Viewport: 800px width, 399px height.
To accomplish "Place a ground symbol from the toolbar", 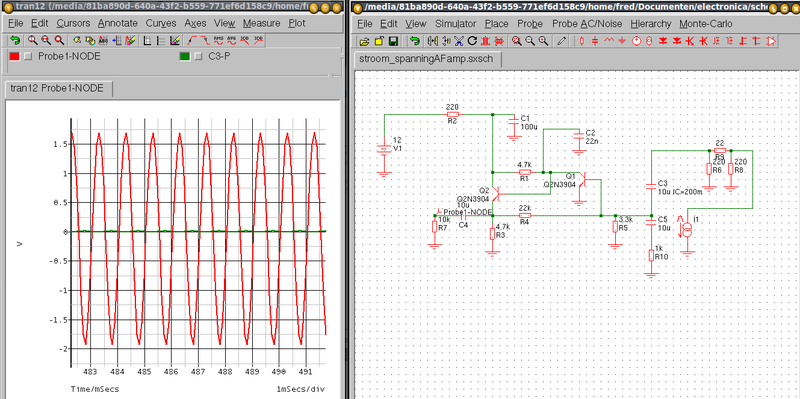I will (622, 41).
